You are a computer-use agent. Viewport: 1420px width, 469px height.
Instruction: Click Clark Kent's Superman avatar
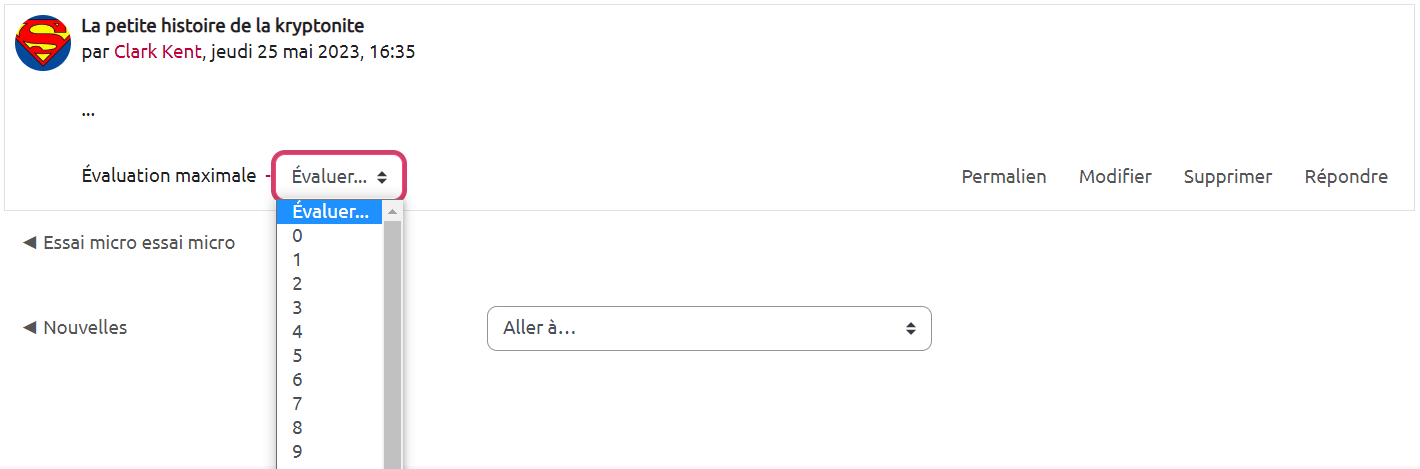pos(43,43)
